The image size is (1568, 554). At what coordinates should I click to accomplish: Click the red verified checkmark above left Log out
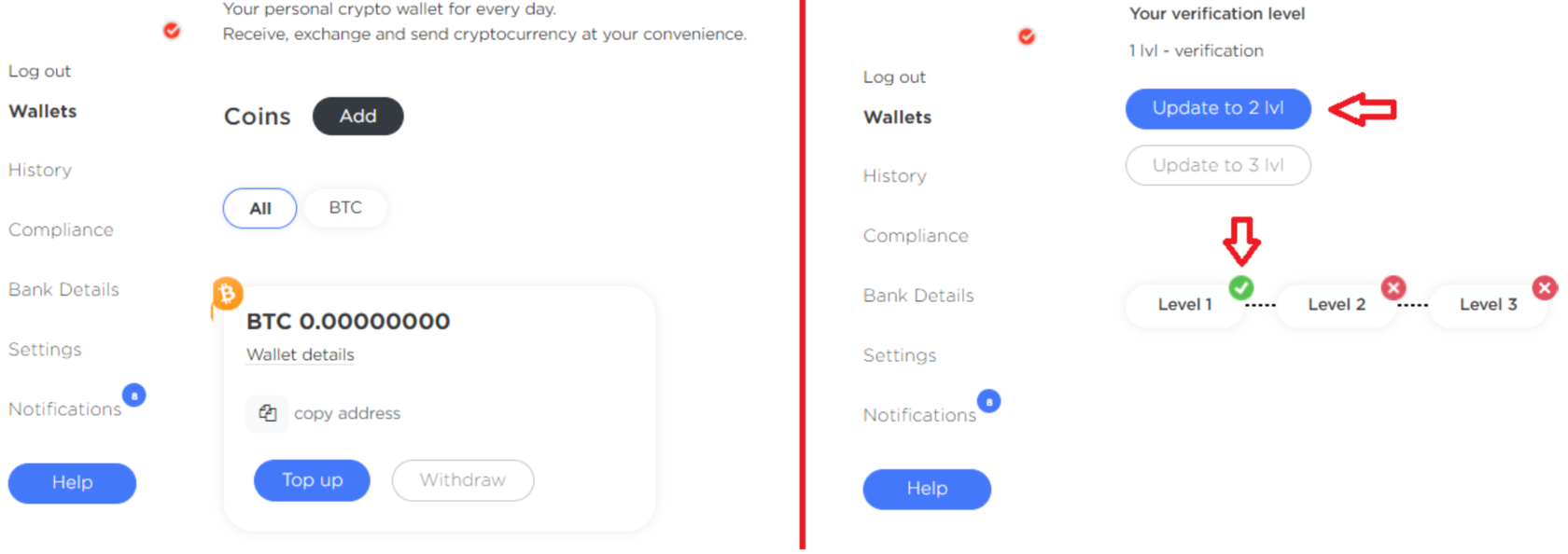(x=172, y=31)
